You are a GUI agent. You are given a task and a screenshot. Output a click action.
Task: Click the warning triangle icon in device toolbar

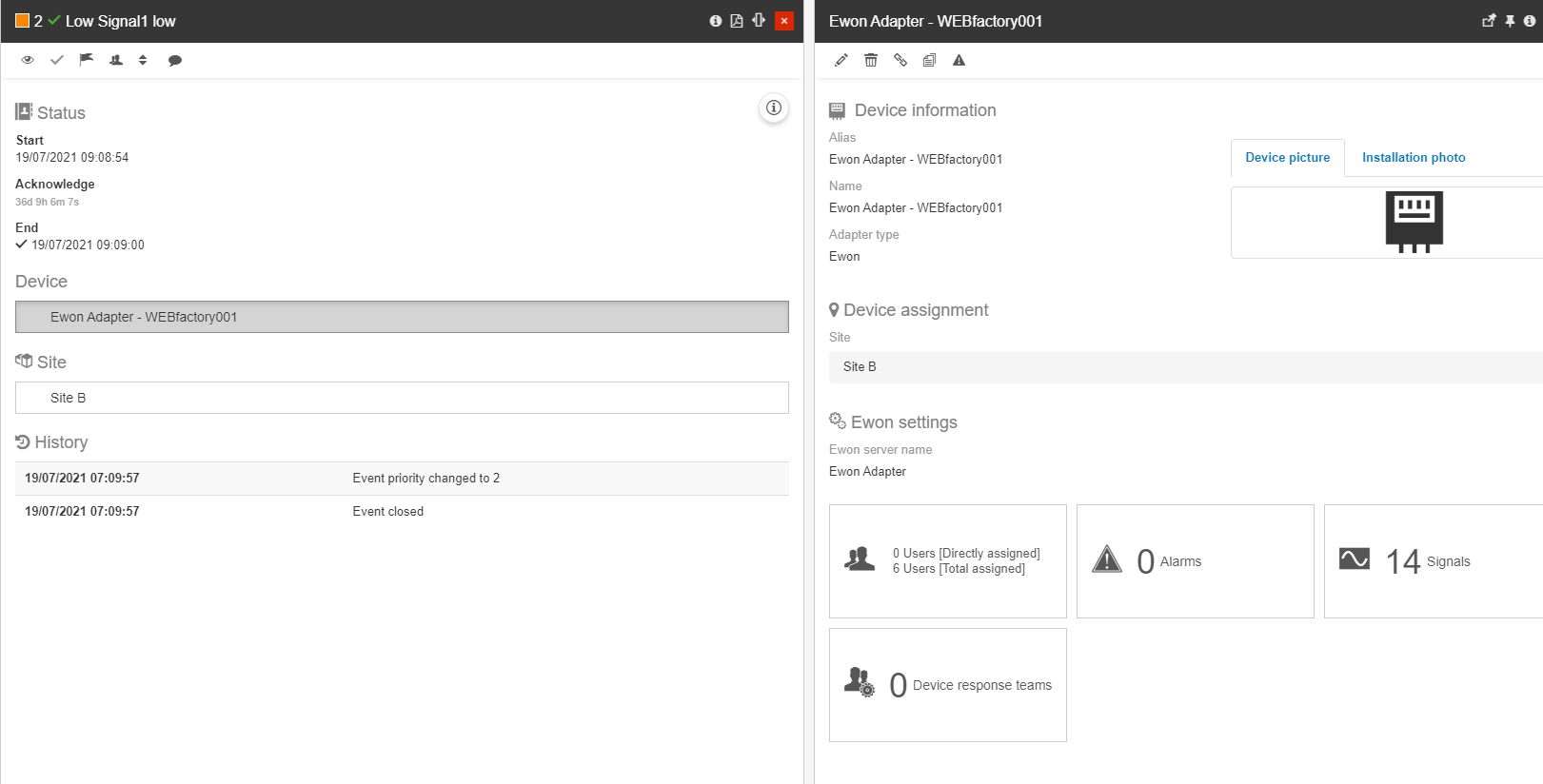959,60
